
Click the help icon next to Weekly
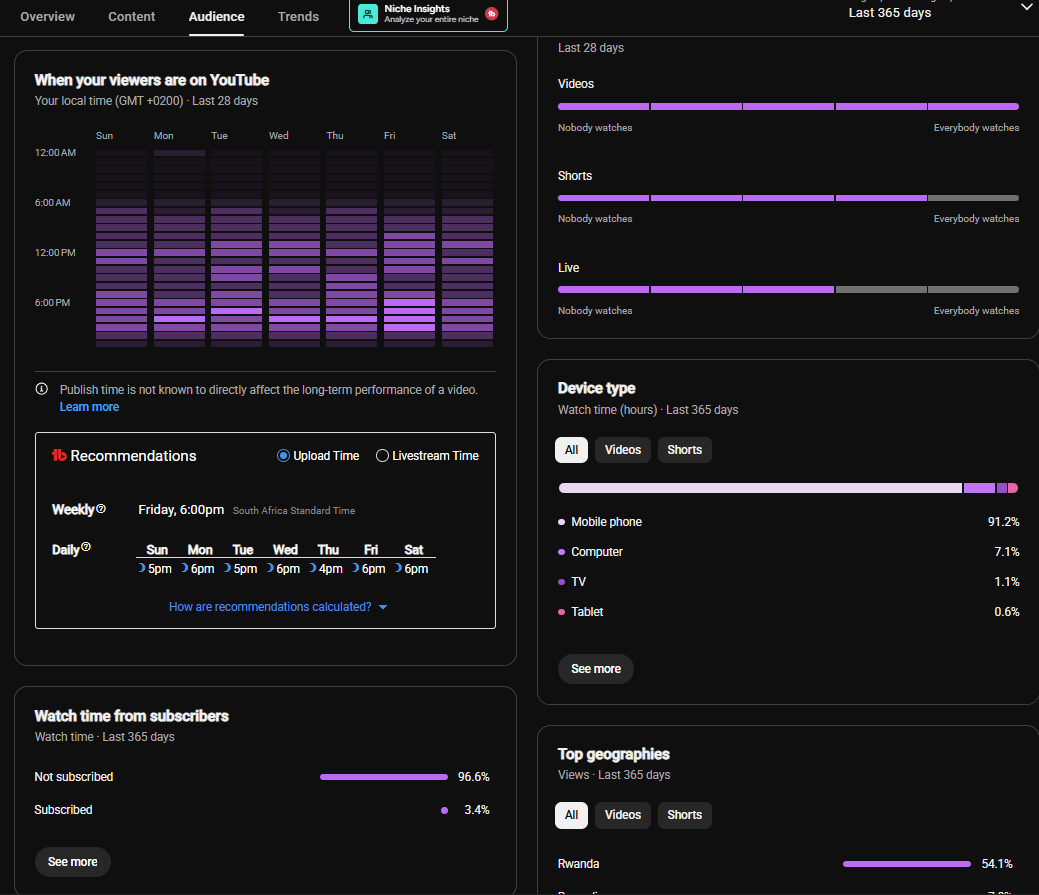click(x=101, y=509)
